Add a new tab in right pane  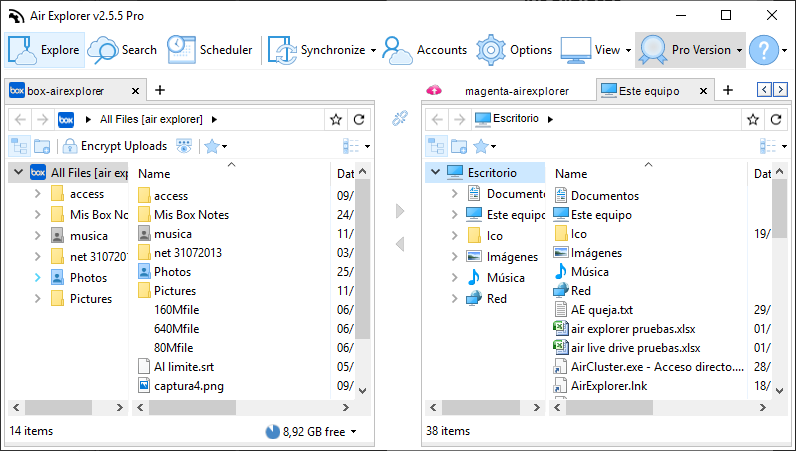point(728,90)
